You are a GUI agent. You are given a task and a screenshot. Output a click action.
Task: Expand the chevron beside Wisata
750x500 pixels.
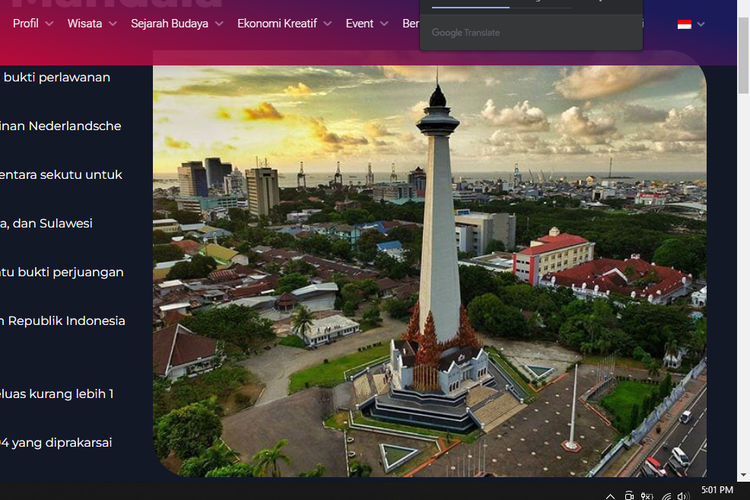click(x=113, y=23)
